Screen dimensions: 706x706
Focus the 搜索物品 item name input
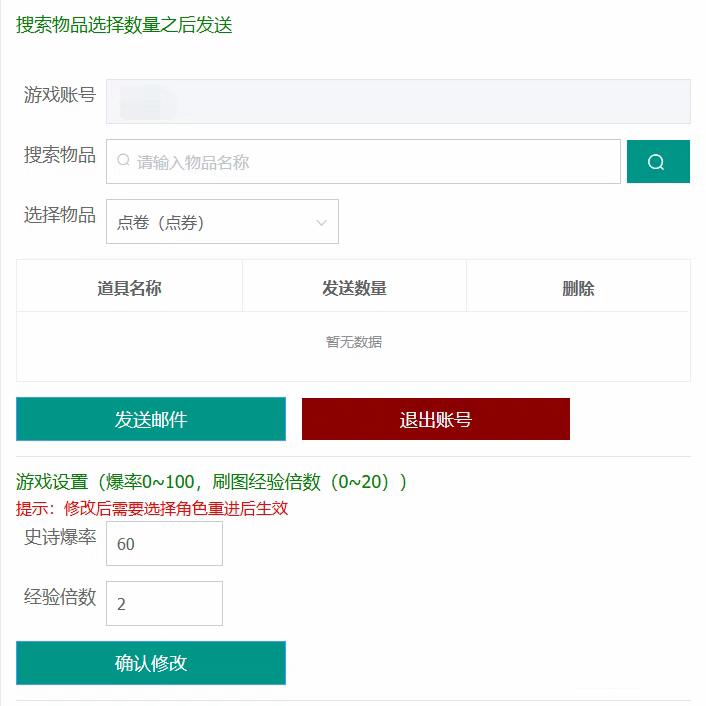pyautogui.click(x=370, y=162)
